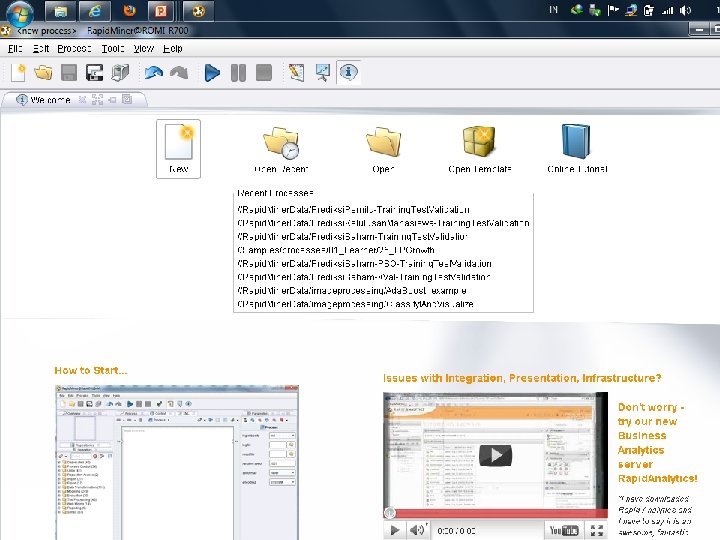Click the Redo gray arrow icon

click(x=179, y=73)
